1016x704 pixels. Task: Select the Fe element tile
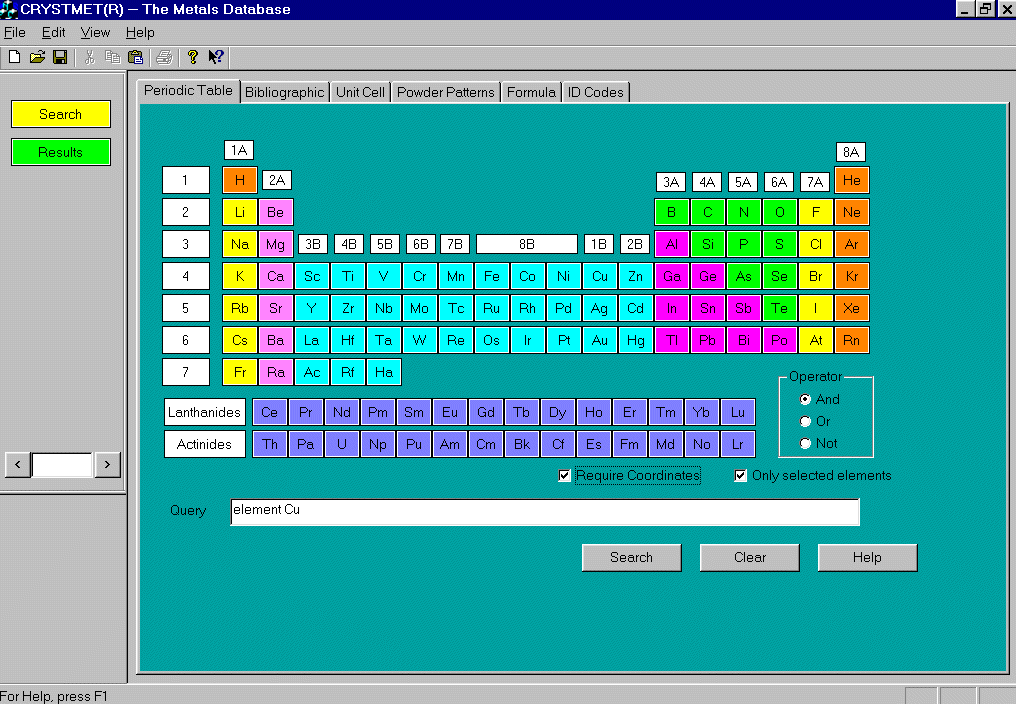(x=492, y=276)
